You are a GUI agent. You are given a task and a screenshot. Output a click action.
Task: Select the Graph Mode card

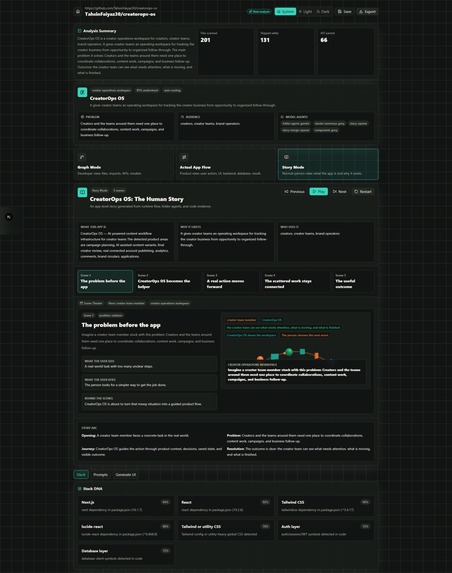coord(124,164)
